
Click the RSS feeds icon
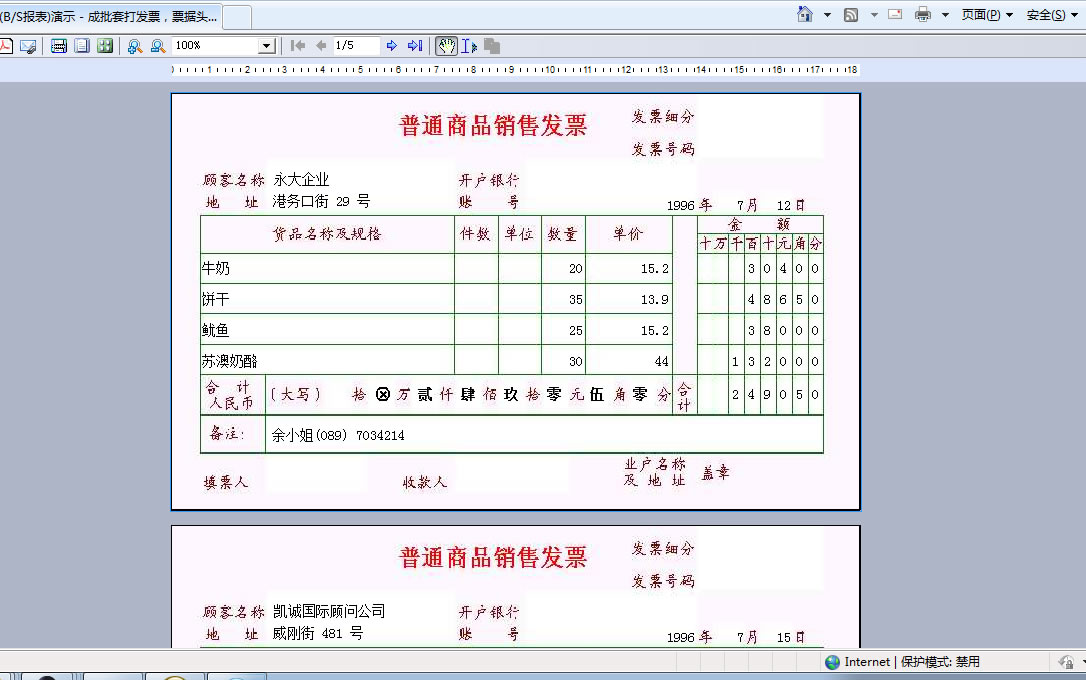pyautogui.click(x=851, y=15)
